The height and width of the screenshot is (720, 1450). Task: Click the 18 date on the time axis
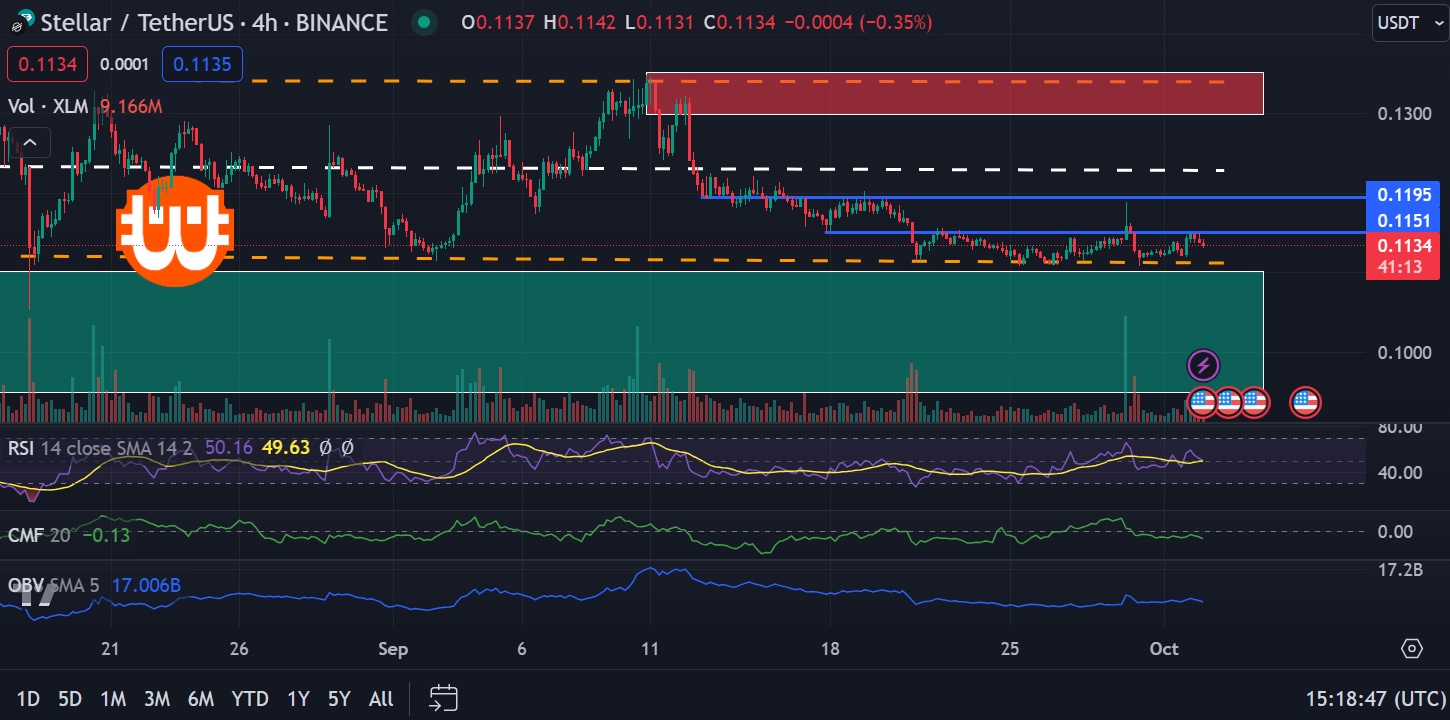(x=829, y=648)
